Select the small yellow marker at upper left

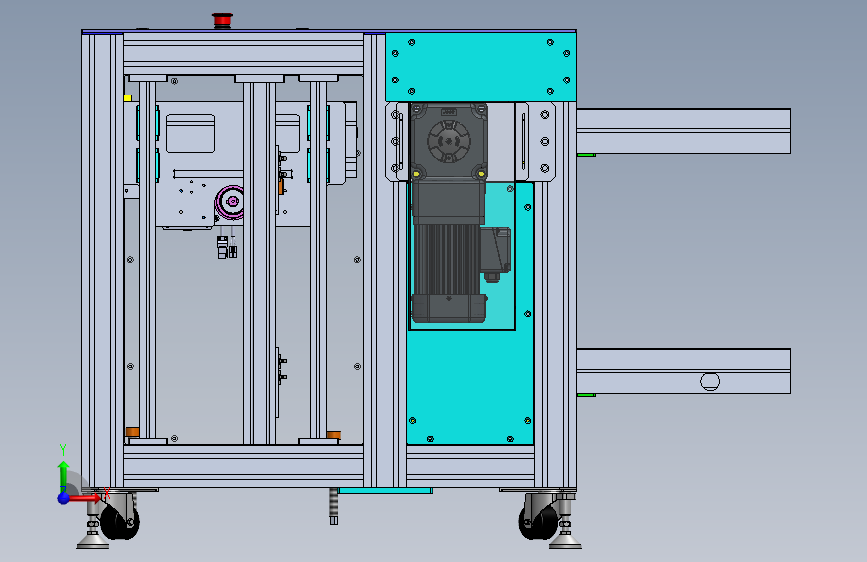click(128, 98)
